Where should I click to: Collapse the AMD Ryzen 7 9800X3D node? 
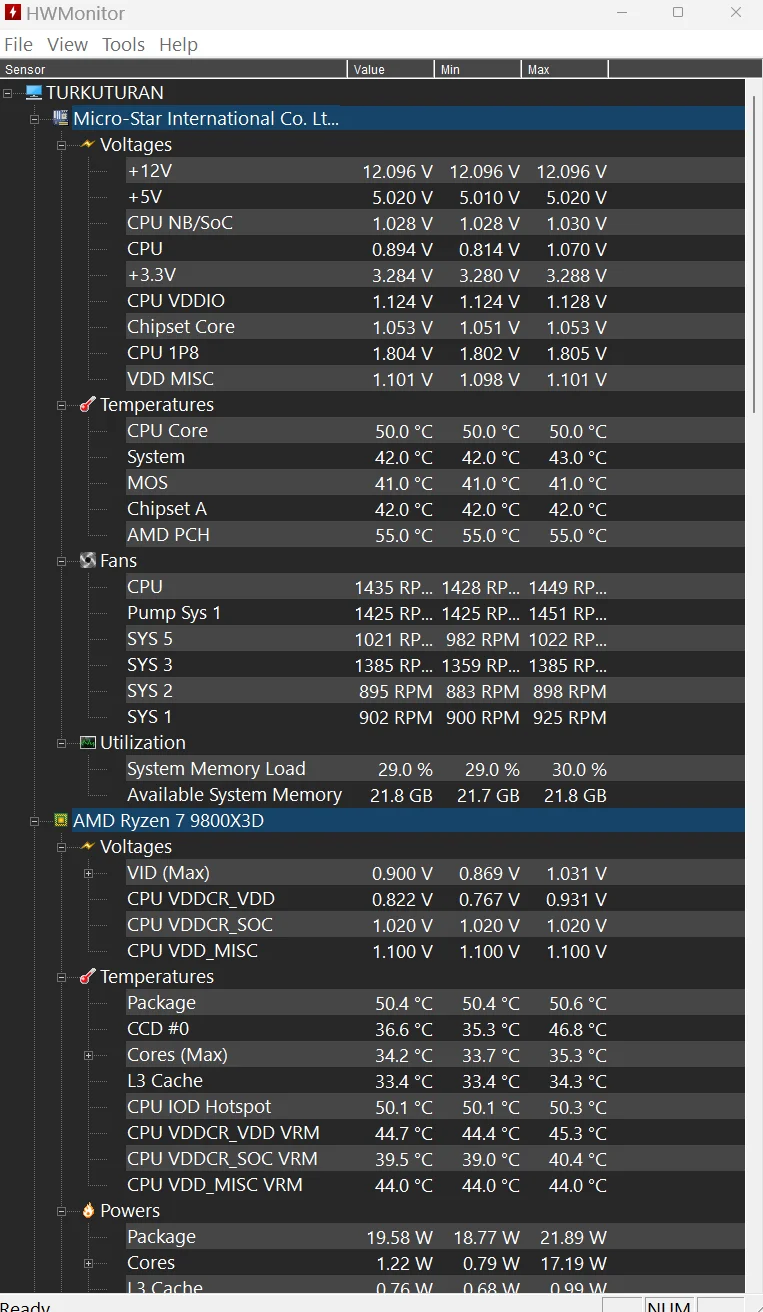(x=34, y=821)
